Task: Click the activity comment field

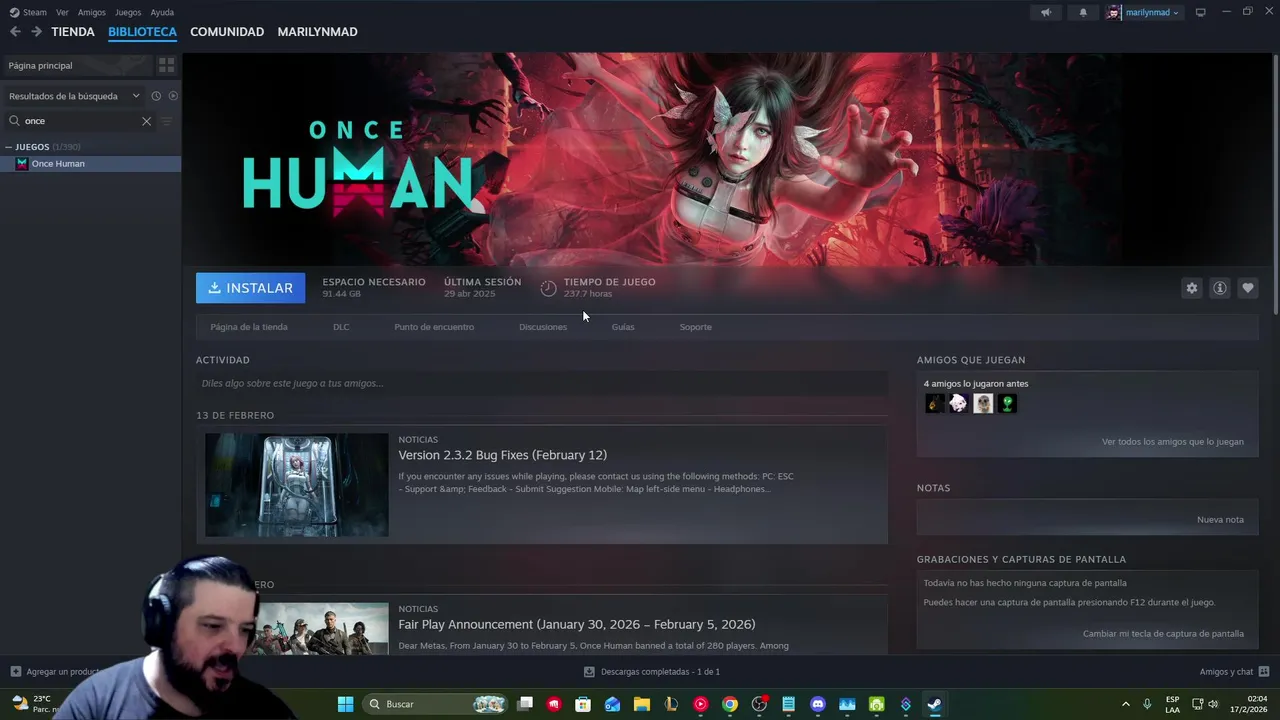Action: 542,383
